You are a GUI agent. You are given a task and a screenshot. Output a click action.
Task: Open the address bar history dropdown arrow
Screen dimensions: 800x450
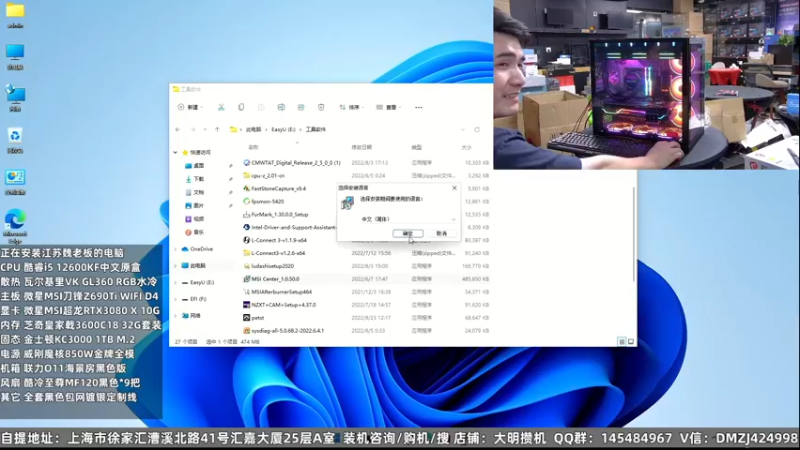pyautogui.click(x=462, y=130)
